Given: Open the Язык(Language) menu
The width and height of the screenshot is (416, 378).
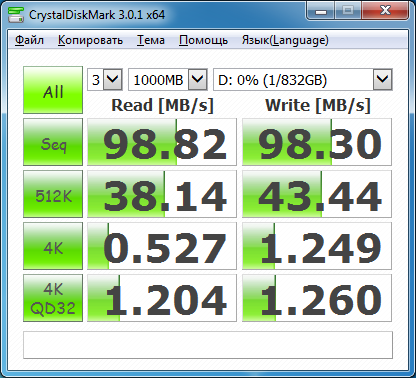Looking at the screenshot, I should 285,40.
